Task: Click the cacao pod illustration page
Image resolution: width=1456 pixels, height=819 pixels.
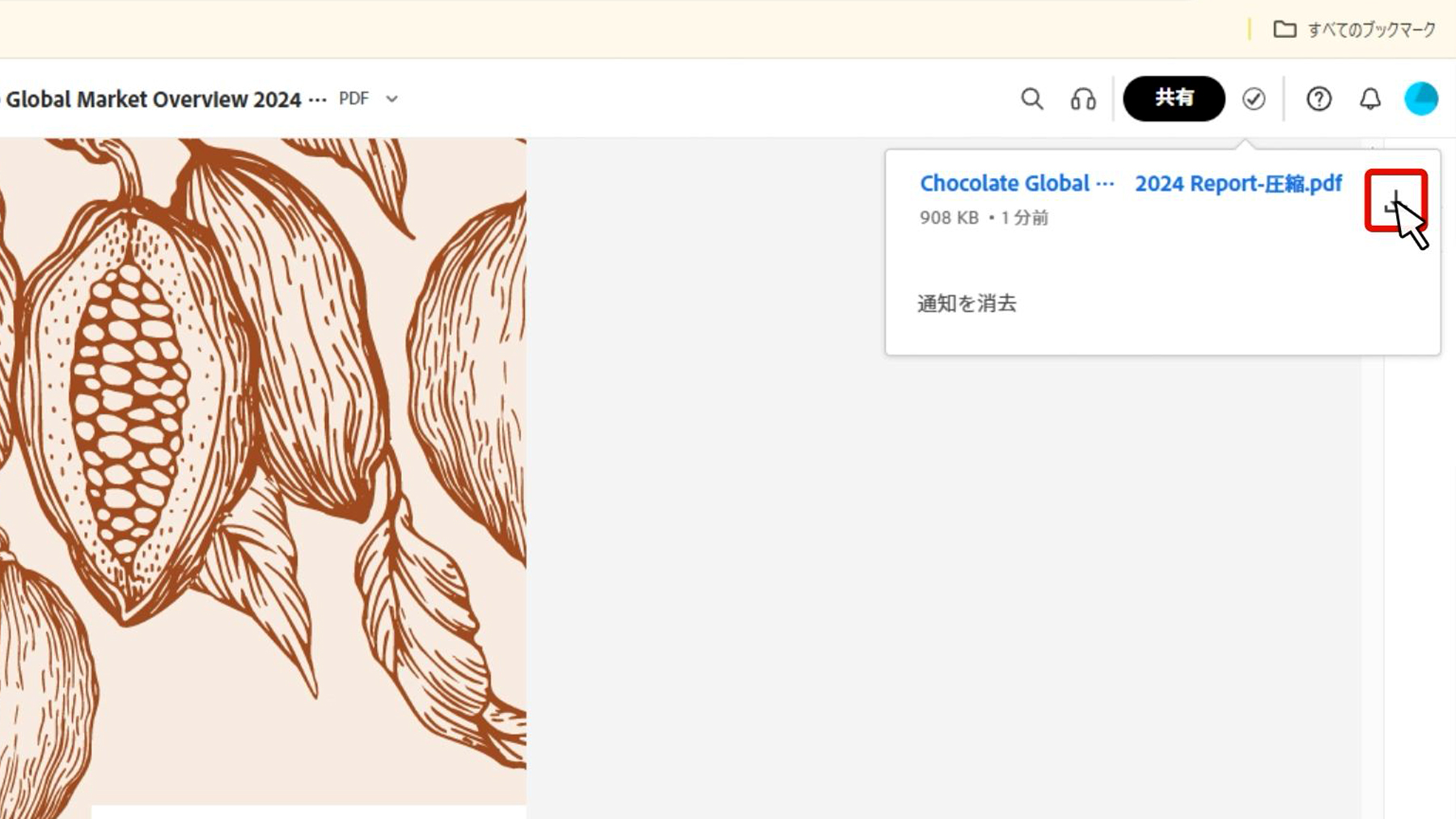Action: pyautogui.click(x=263, y=471)
